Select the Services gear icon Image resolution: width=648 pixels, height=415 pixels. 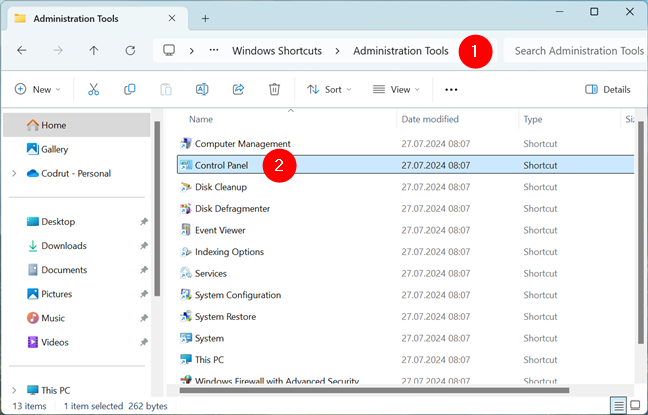pyautogui.click(x=186, y=273)
